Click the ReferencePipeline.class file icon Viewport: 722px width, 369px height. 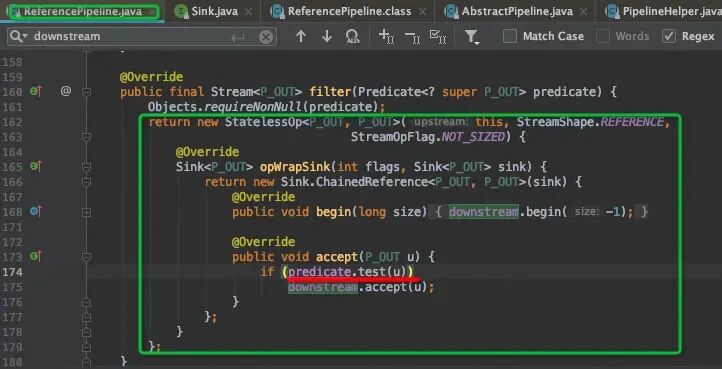tap(277, 11)
